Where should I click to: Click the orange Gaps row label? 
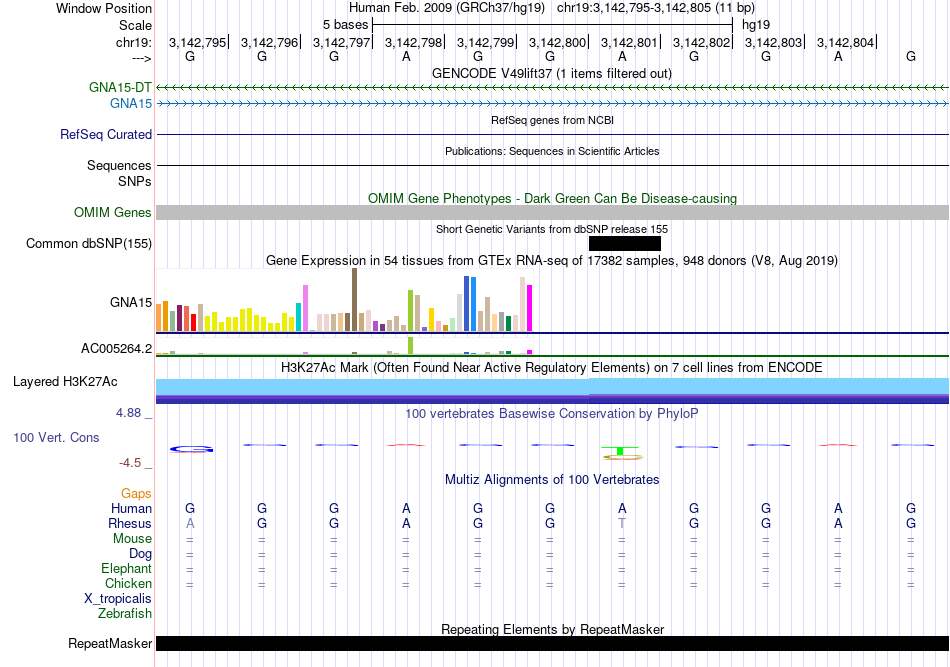[x=136, y=493]
